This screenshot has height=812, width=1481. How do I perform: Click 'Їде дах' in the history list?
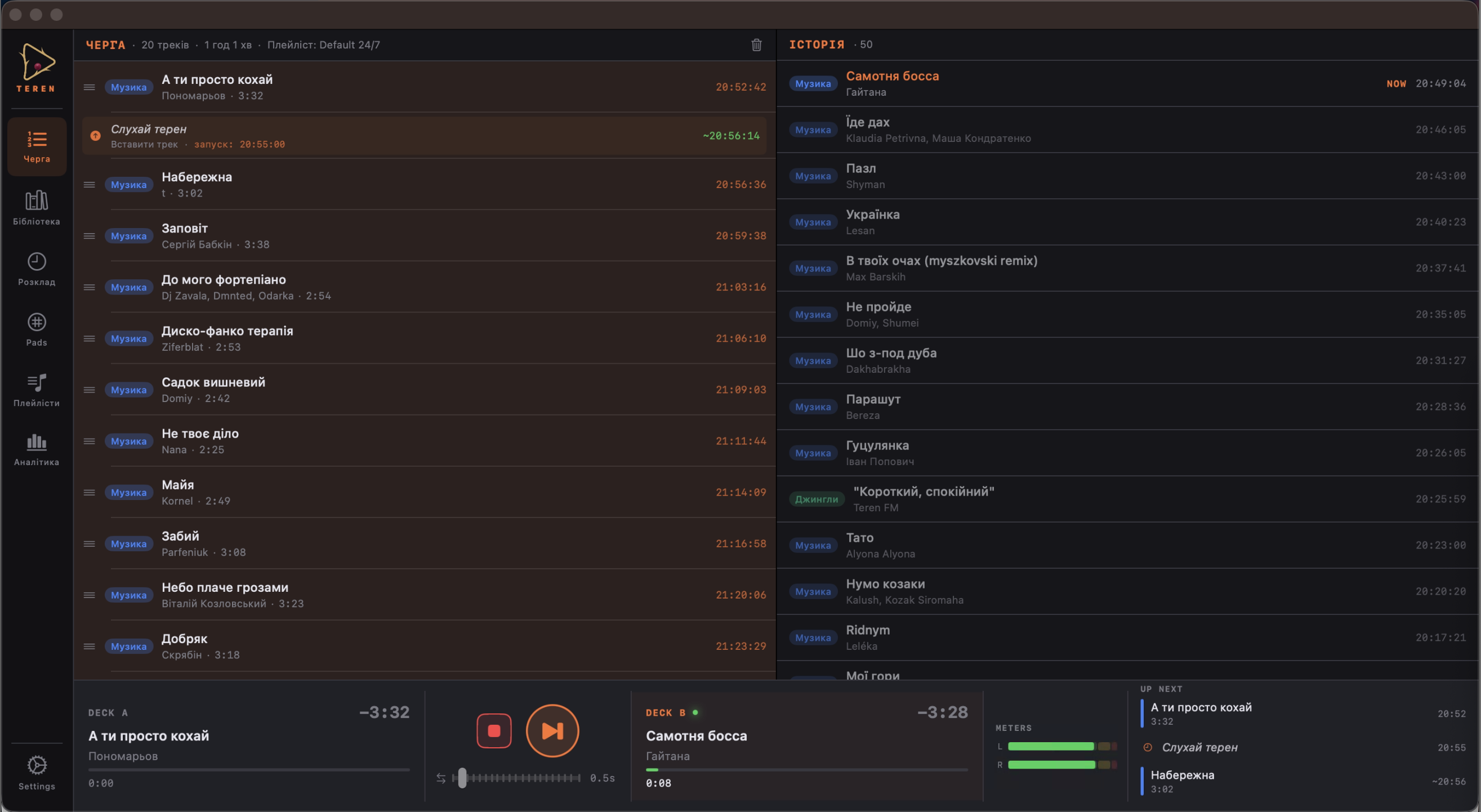1127,130
